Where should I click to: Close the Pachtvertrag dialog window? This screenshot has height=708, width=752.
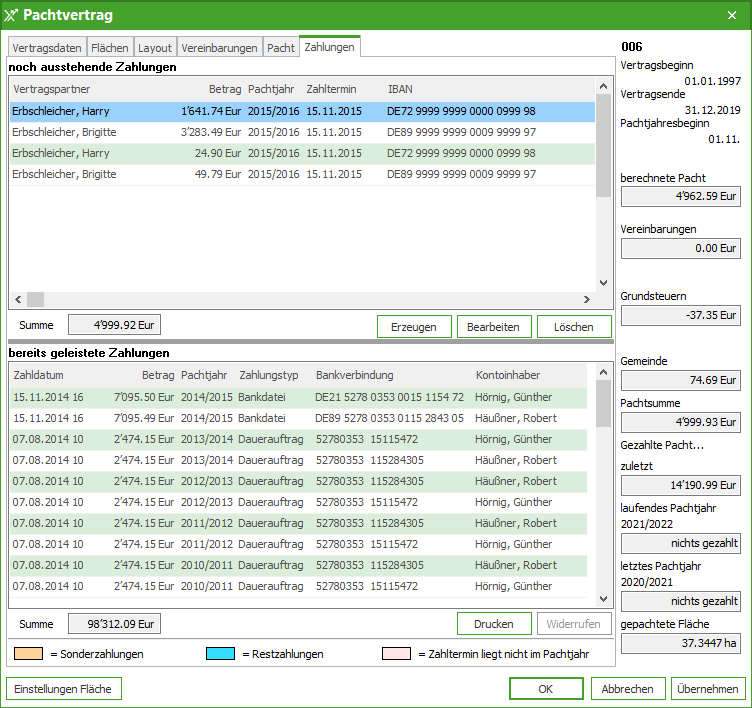(731, 15)
